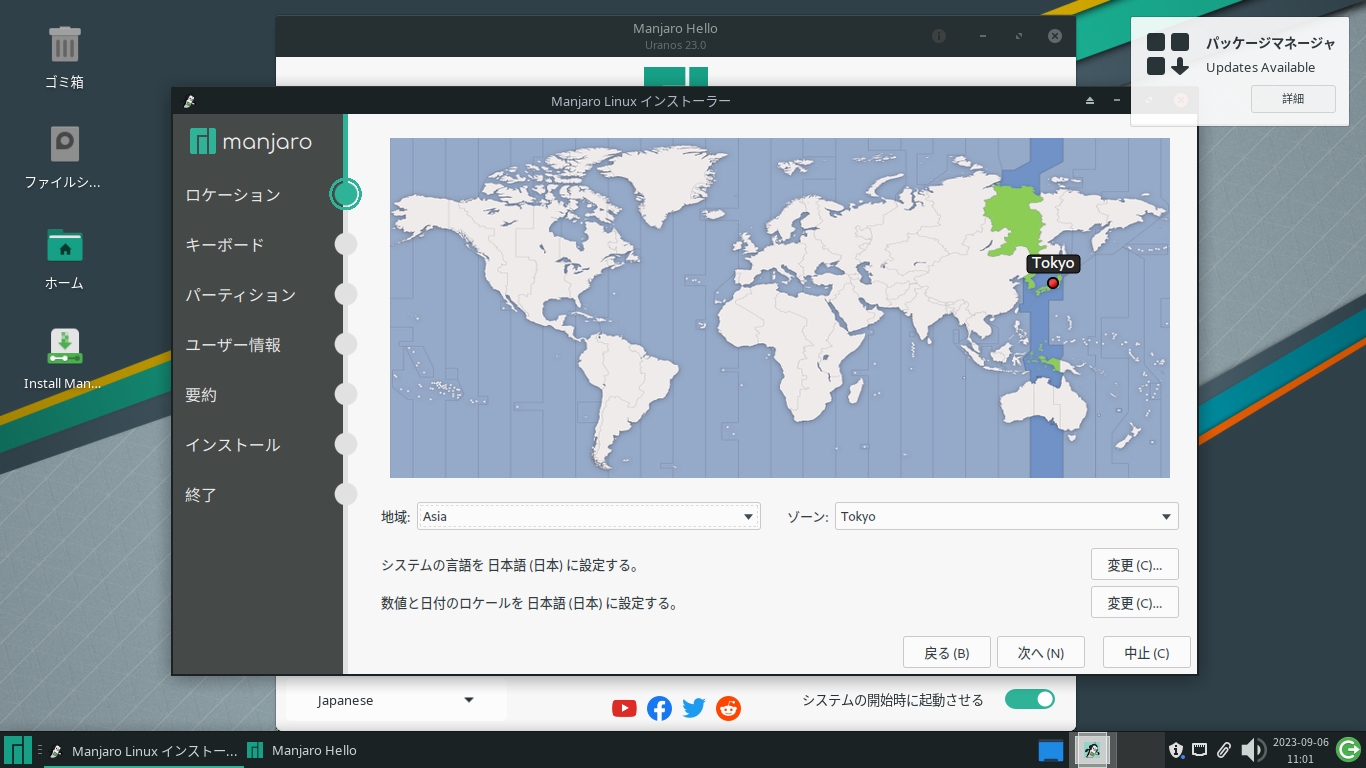Toggle システムの開始時に起動させる switch
Image resolution: width=1366 pixels, height=768 pixels.
coord(1030,699)
